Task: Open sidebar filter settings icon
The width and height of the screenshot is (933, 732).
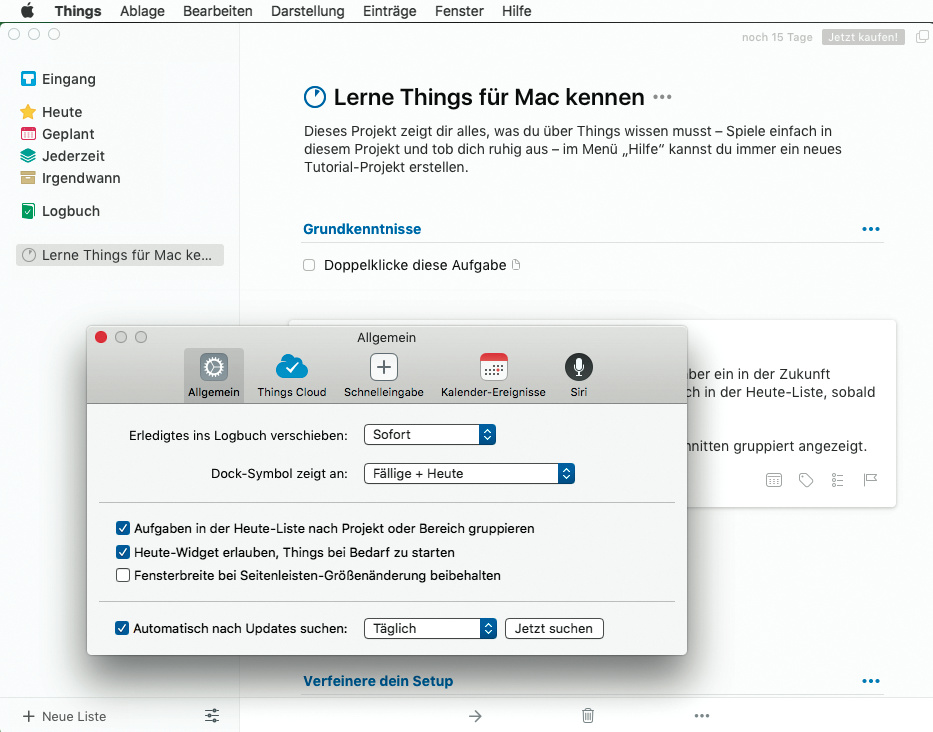Action: pyautogui.click(x=212, y=715)
